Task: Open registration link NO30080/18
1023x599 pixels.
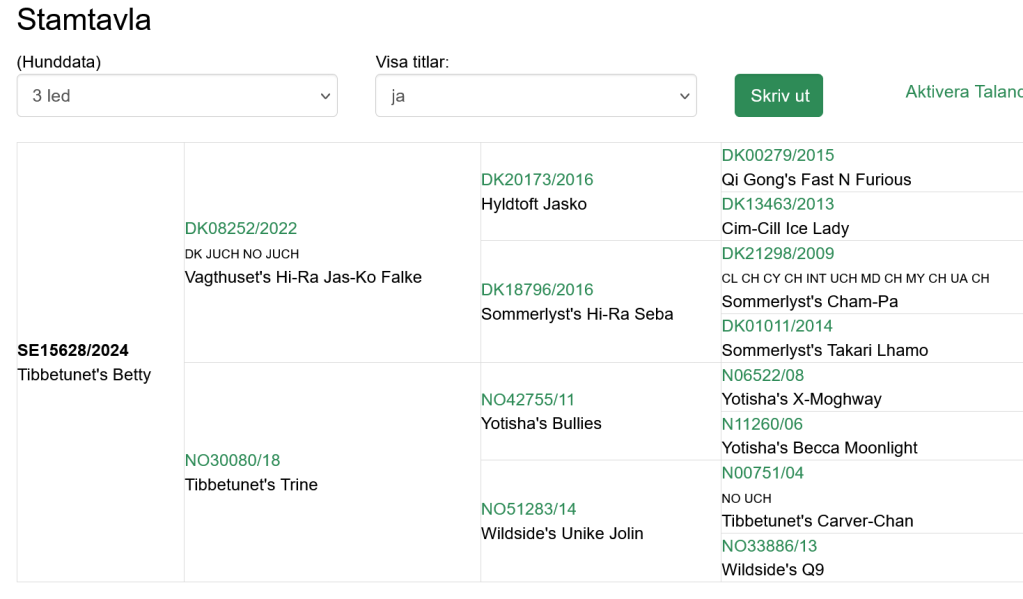Action: tap(232, 460)
